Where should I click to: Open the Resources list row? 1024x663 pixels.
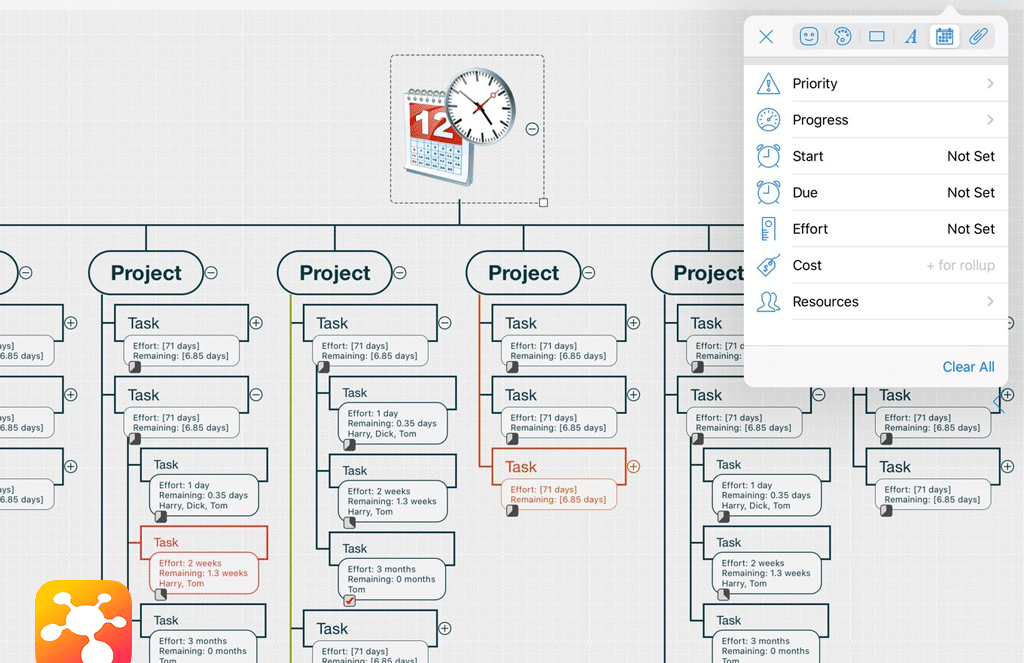click(x=876, y=302)
